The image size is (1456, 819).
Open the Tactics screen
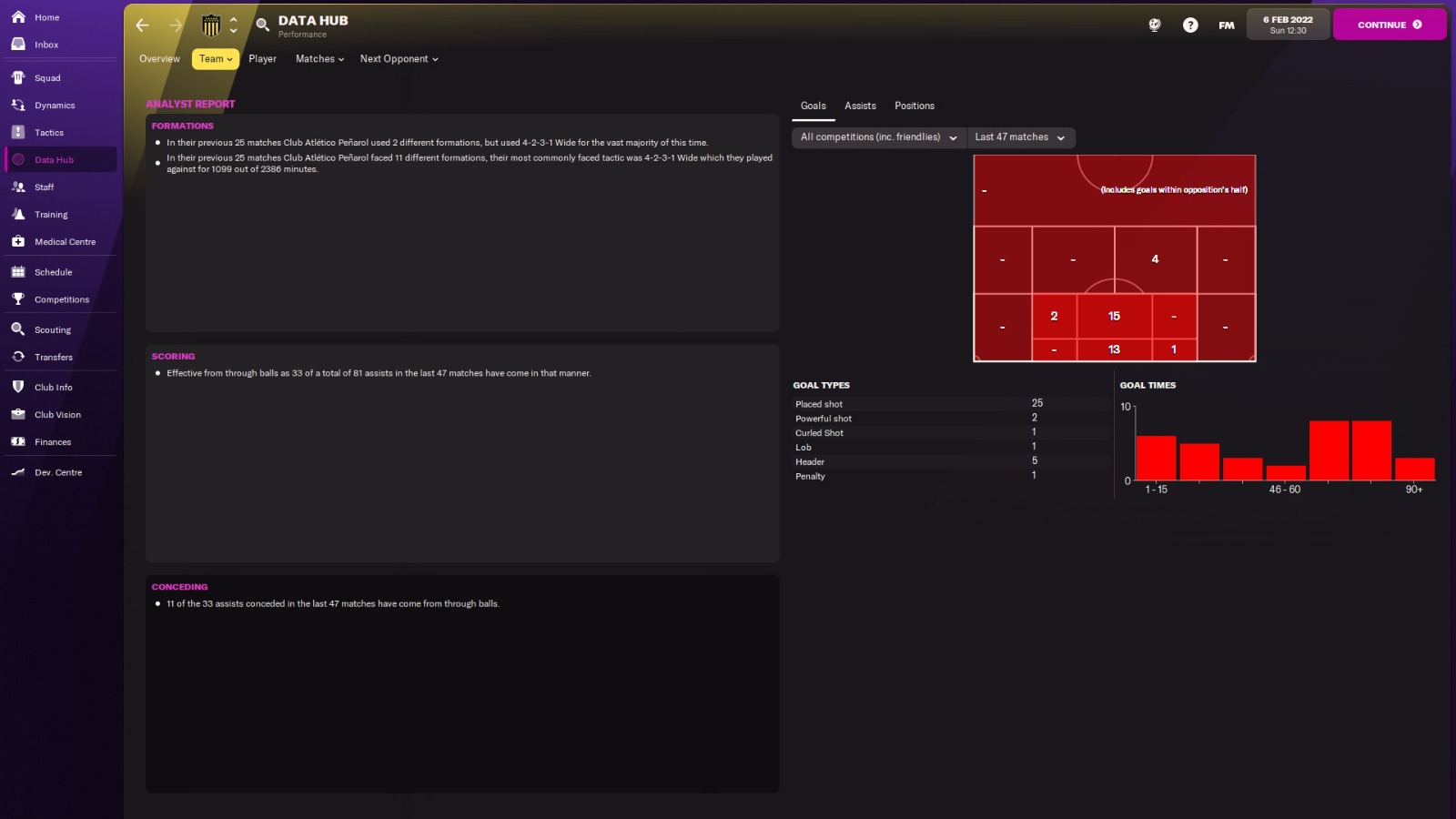48,132
